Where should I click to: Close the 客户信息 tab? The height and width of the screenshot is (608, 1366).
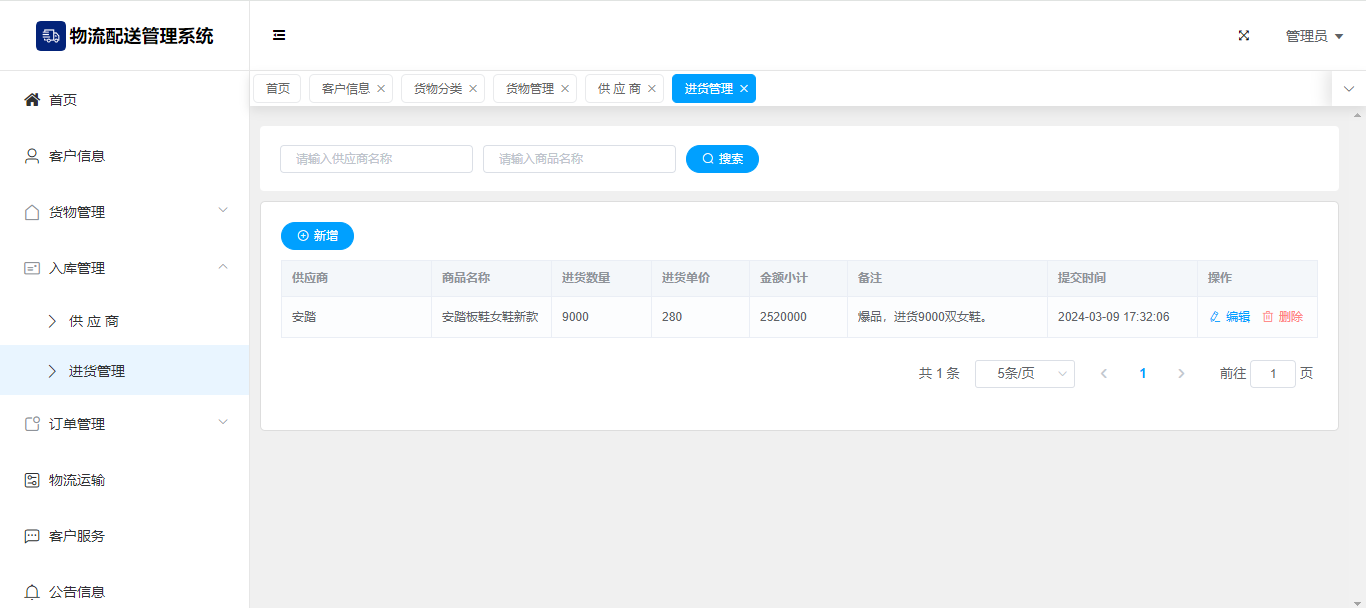click(x=381, y=89)
